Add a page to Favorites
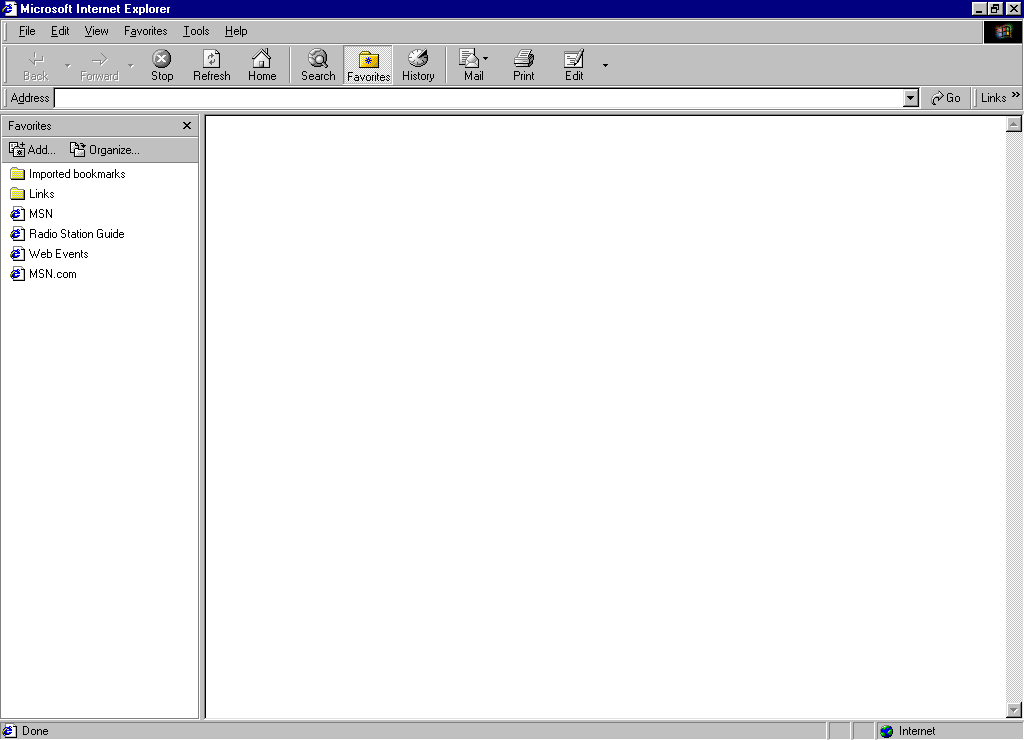The height and width of the screenshot is (740, 1024). pyautogui.click(x=33, y=150)
